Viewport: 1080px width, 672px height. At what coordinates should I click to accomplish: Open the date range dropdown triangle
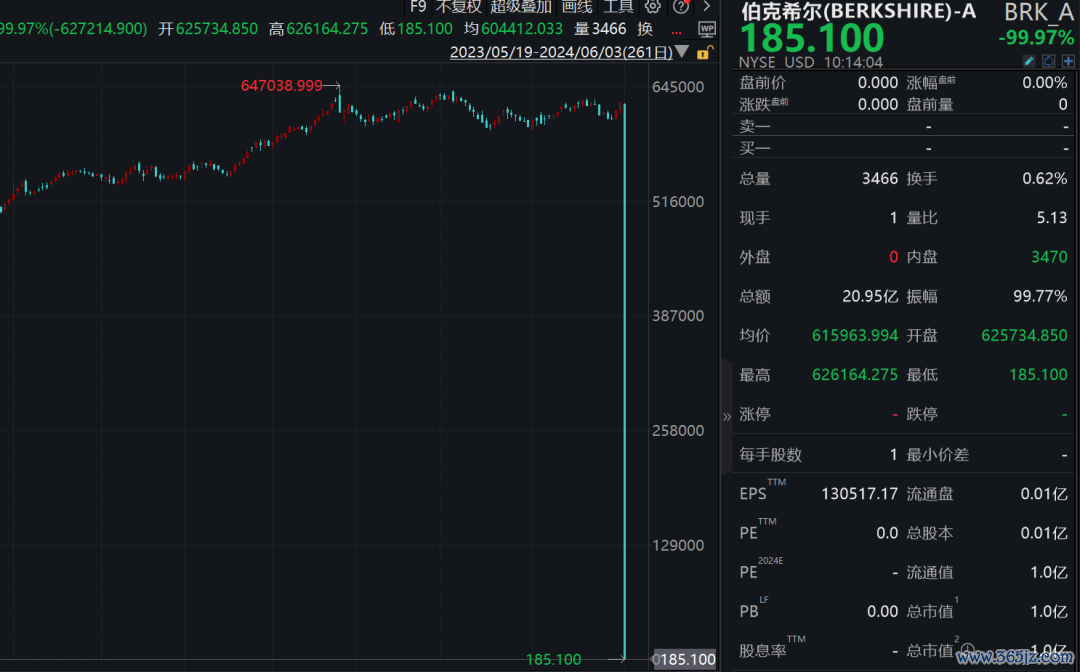point(682,52)
